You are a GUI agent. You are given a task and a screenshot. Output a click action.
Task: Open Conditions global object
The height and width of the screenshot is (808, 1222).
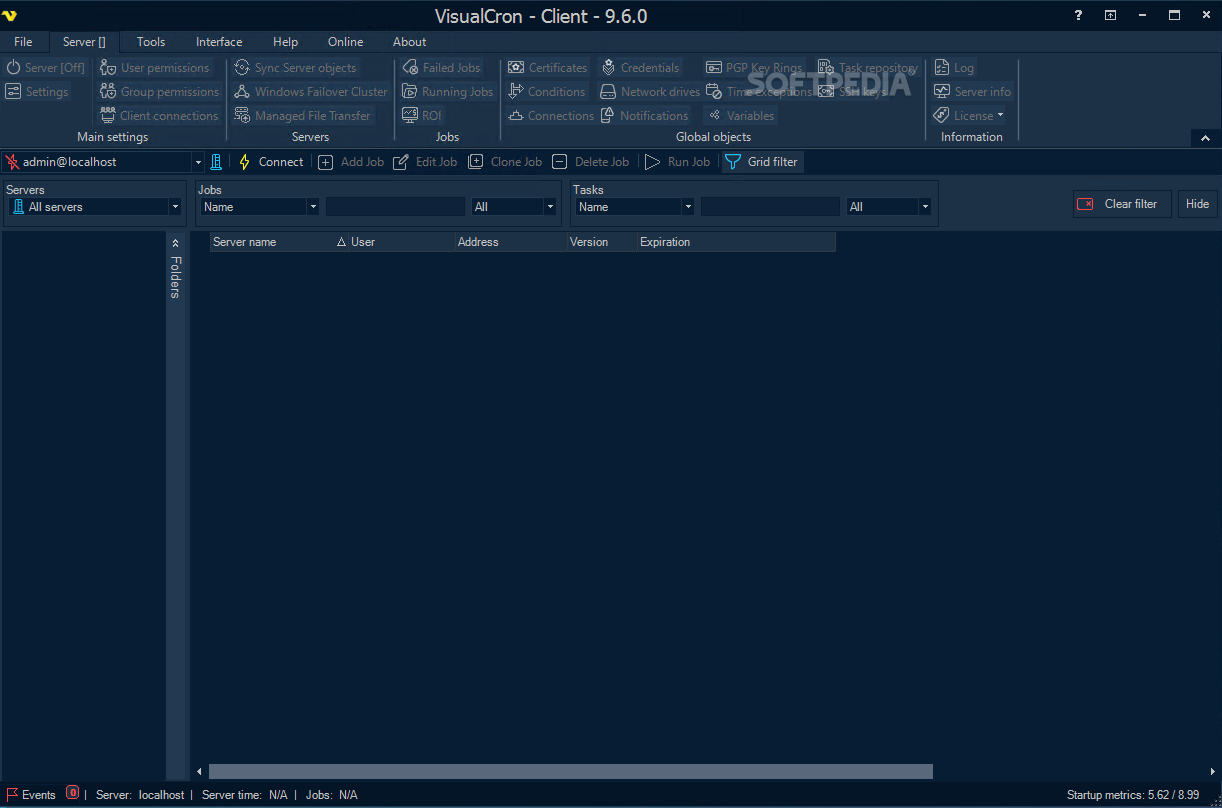click(x=547, y=92)
